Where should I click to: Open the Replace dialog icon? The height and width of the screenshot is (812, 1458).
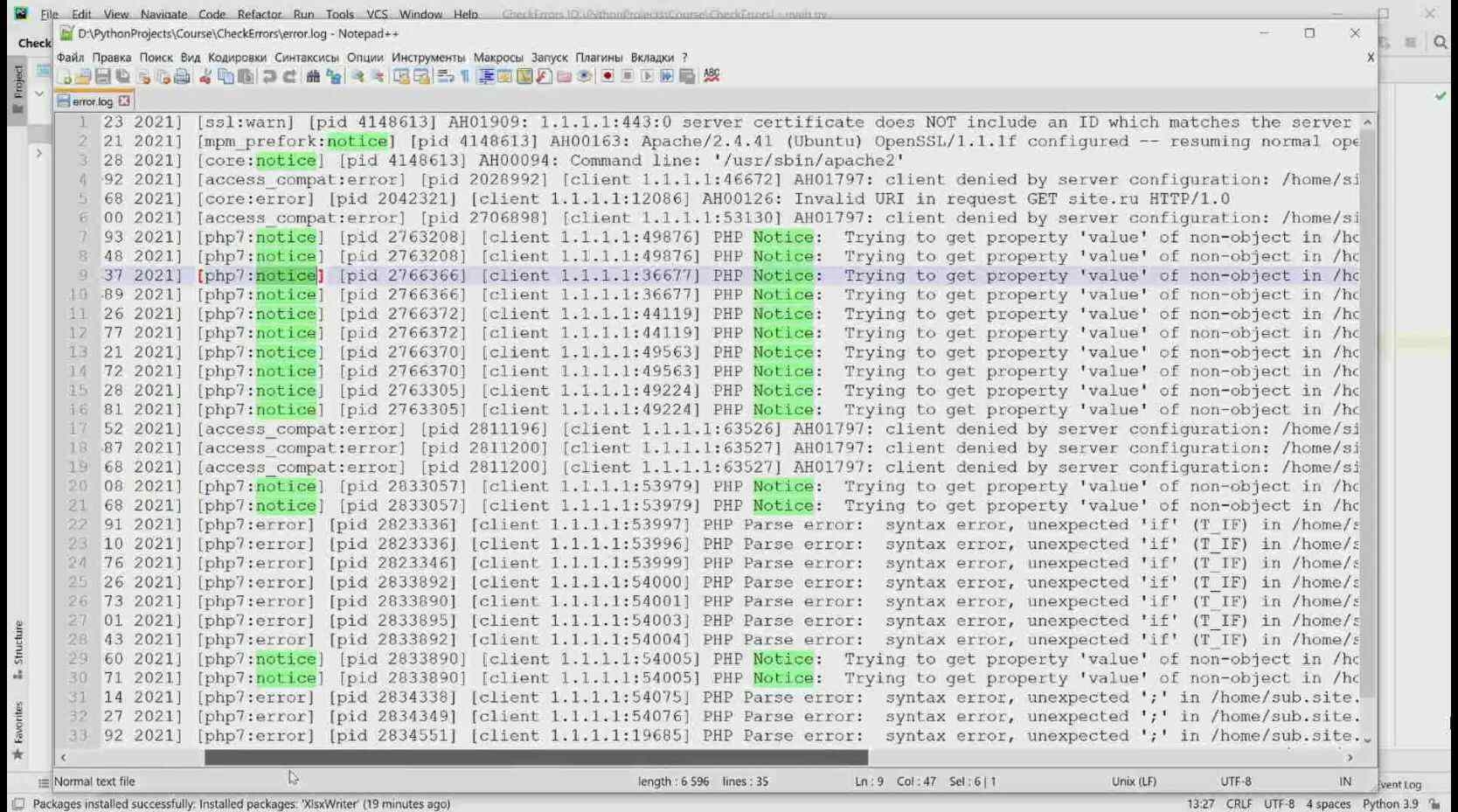point(333,76)
